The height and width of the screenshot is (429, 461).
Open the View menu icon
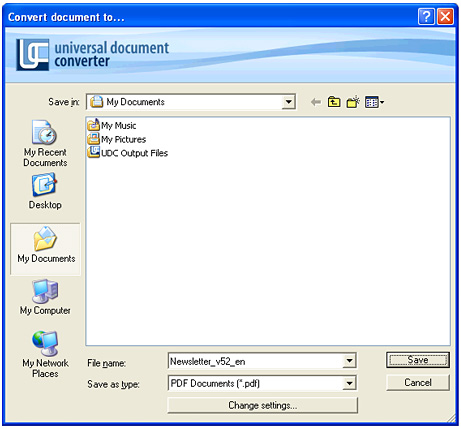tap(374, 102)
